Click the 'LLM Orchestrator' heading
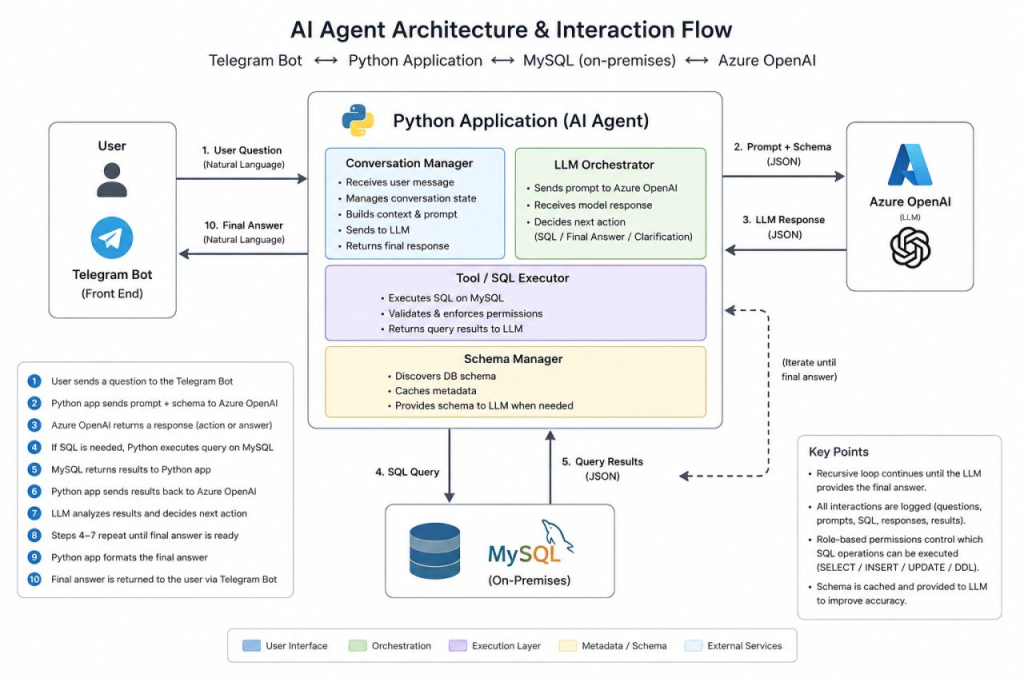This screenshot has width=1024, height=682. 604,165
